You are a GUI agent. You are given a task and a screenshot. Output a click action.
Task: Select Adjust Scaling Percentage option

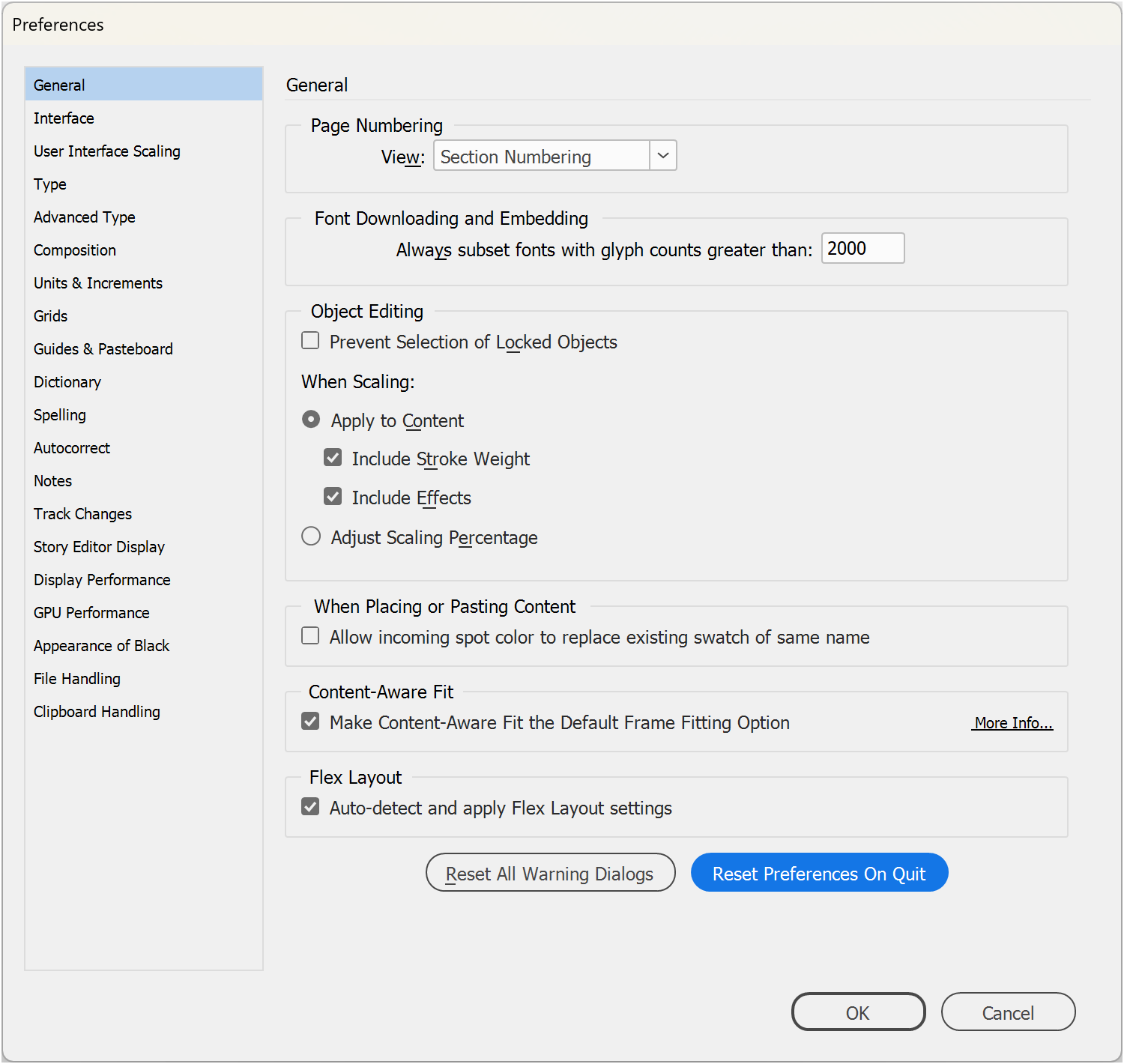311,536
